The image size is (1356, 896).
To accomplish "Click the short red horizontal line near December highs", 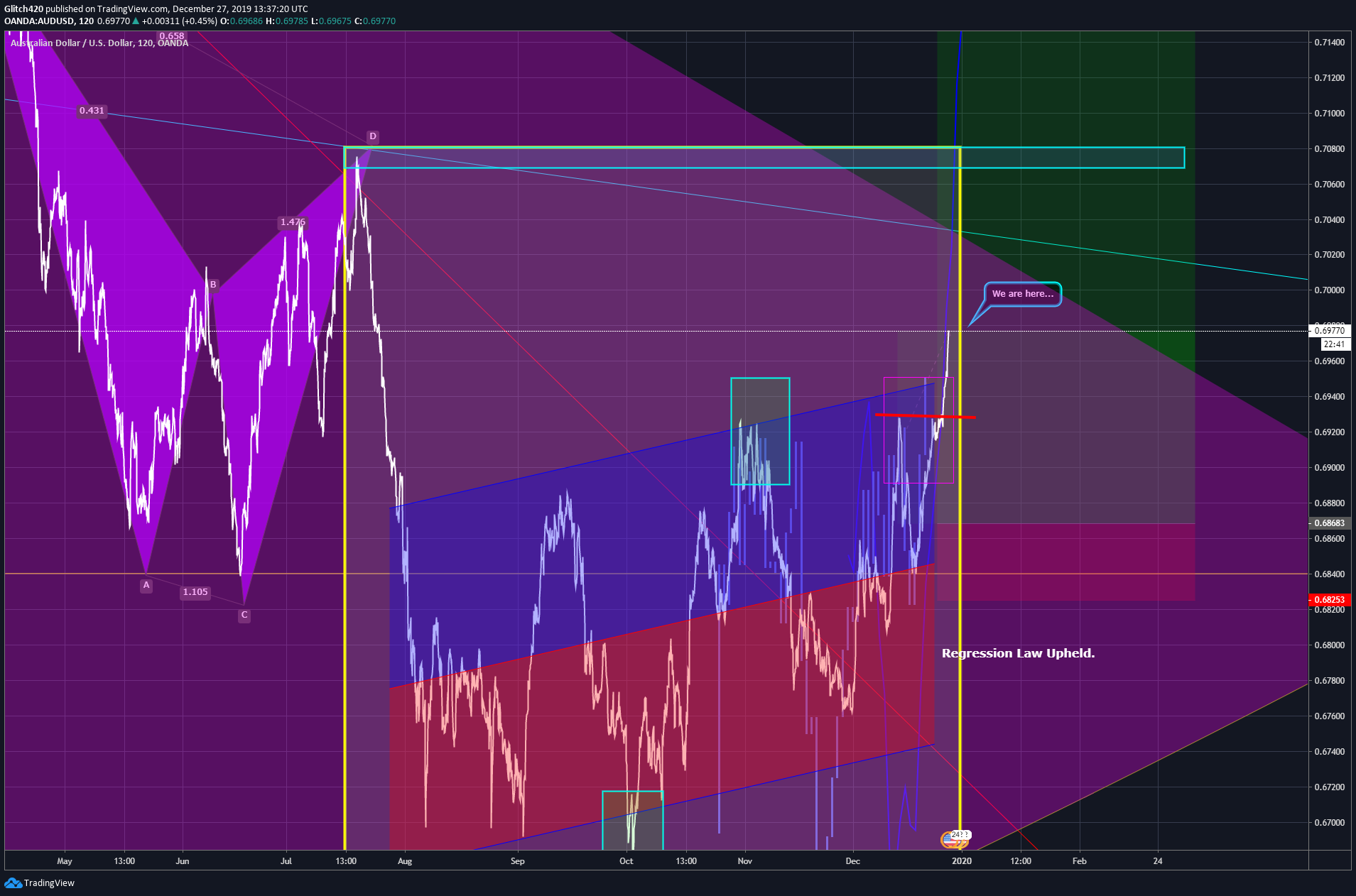I will (x=925, y=415).
